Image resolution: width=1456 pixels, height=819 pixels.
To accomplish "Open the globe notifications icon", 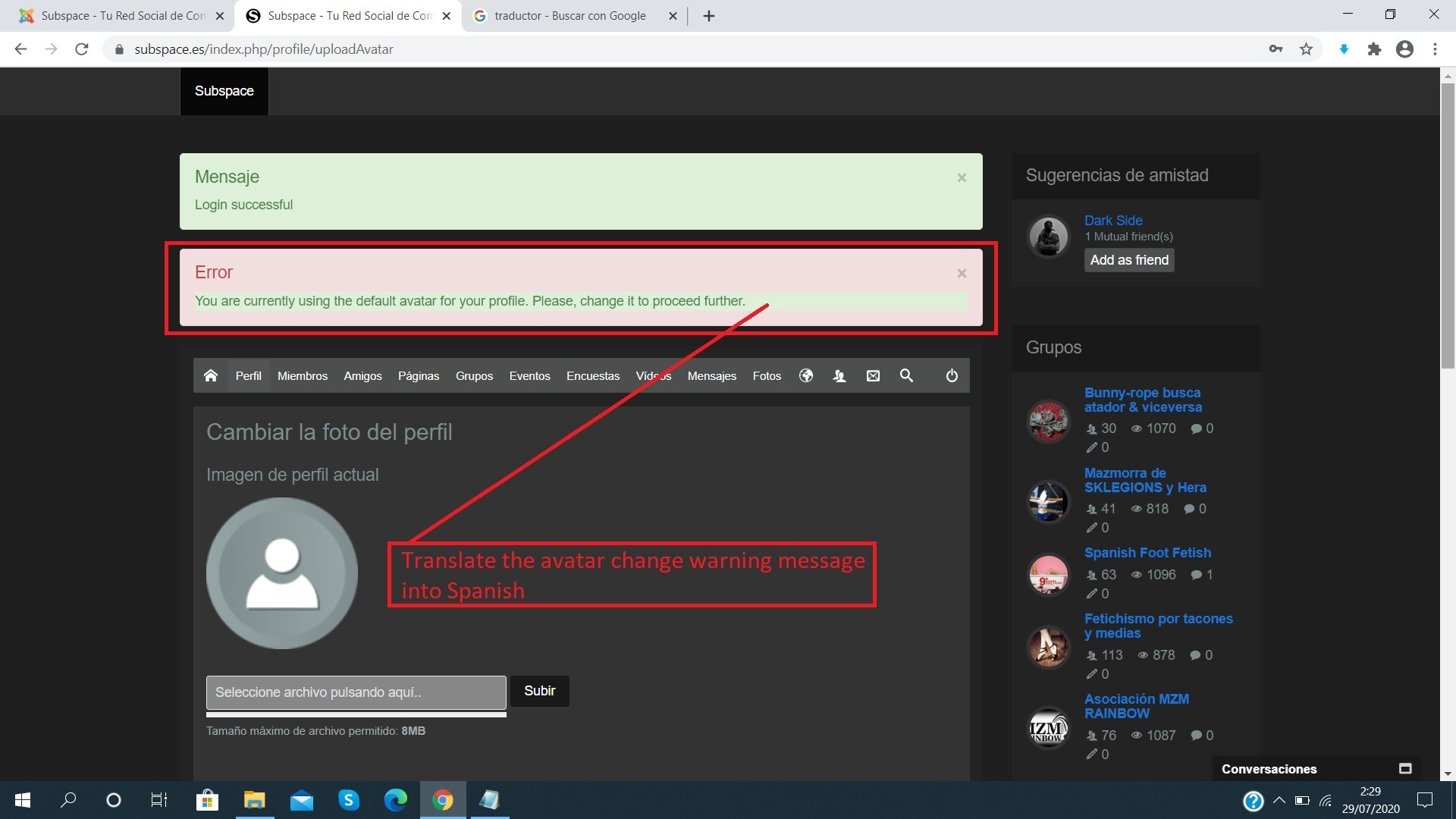I will point(806,375).
